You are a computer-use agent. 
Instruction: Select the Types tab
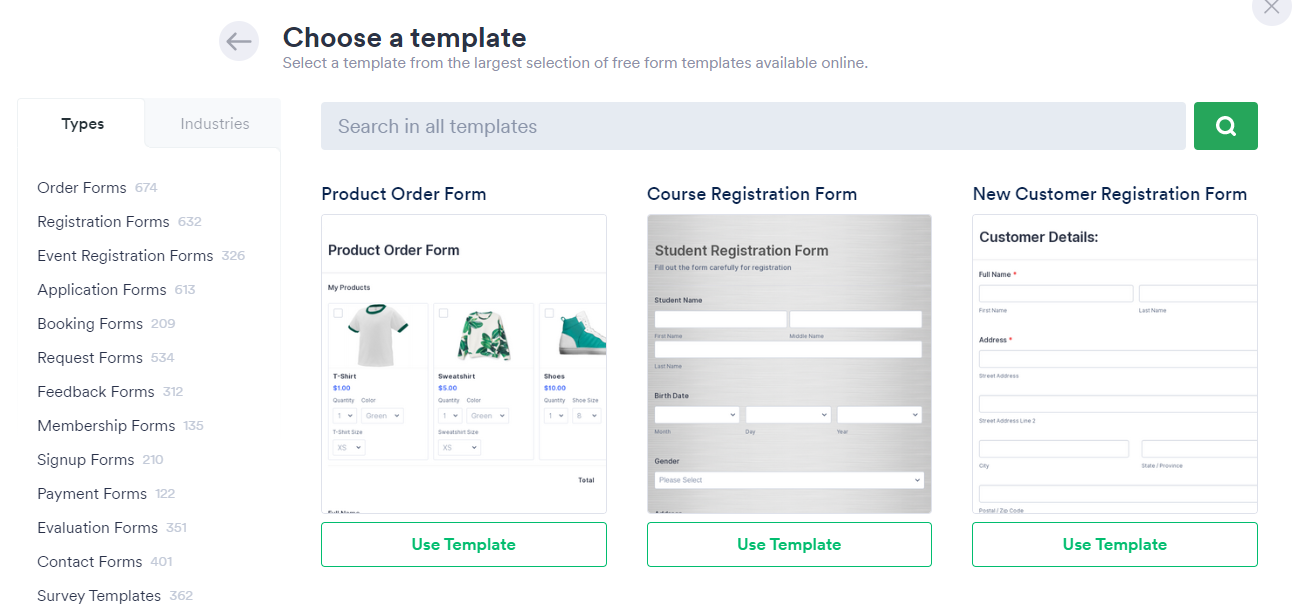[82, 124]
